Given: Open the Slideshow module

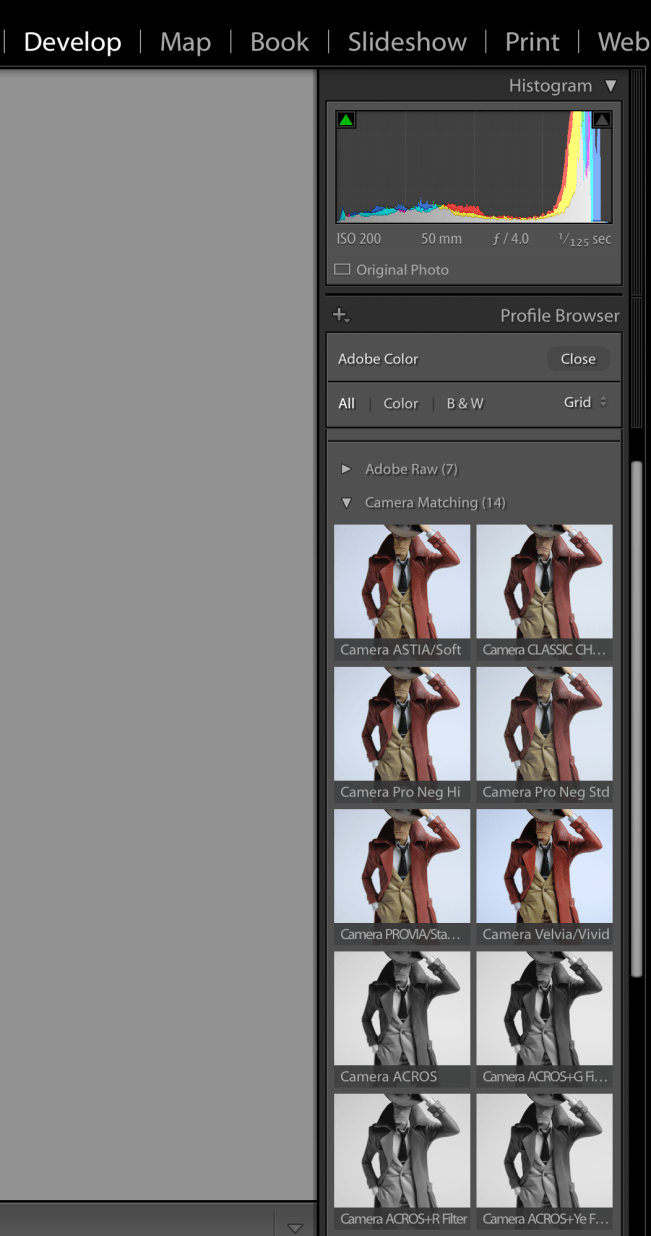Looking at the screenshot, I should [x=407, y=42].
